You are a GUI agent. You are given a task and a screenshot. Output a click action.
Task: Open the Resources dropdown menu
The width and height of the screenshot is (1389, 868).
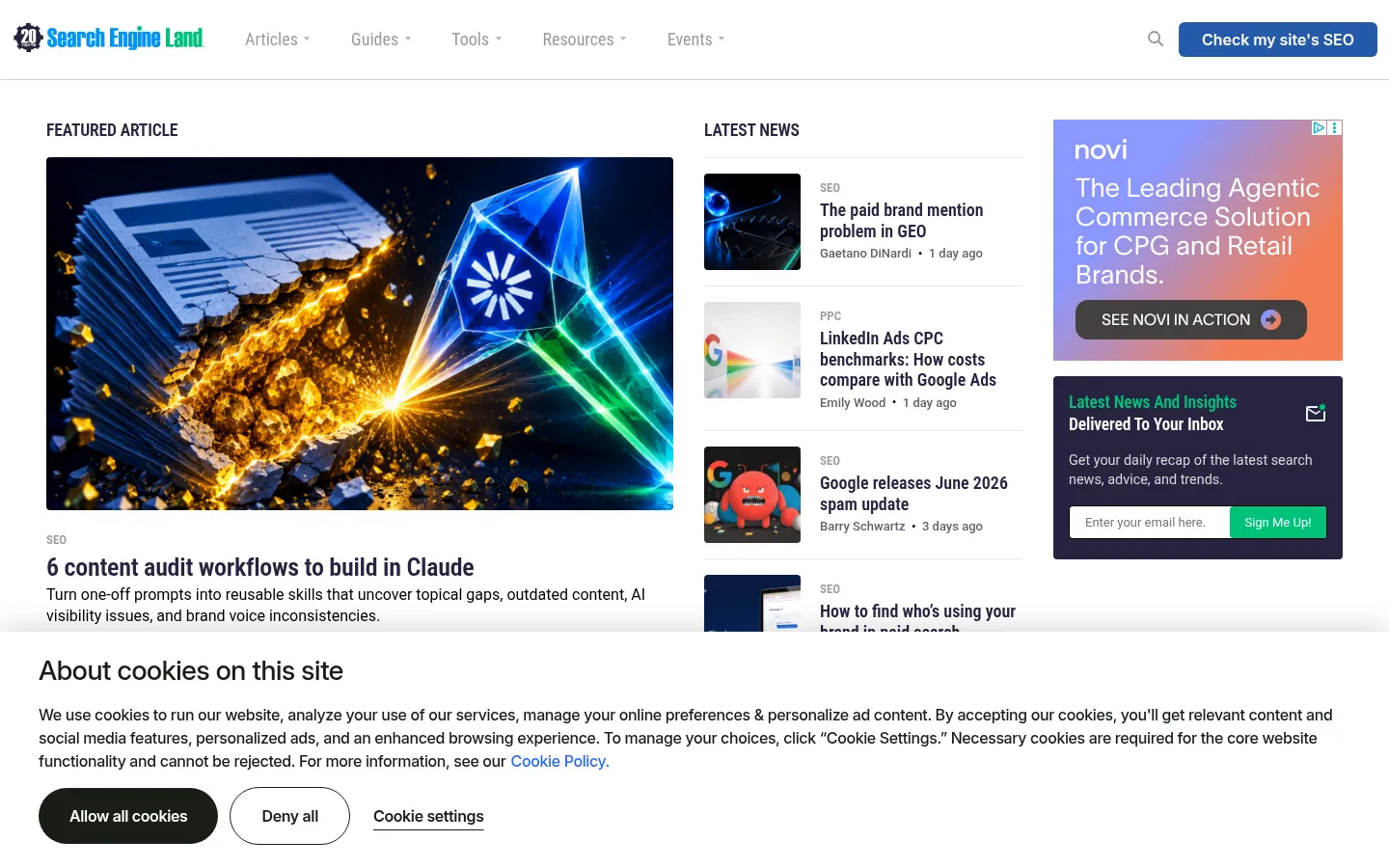585,40
